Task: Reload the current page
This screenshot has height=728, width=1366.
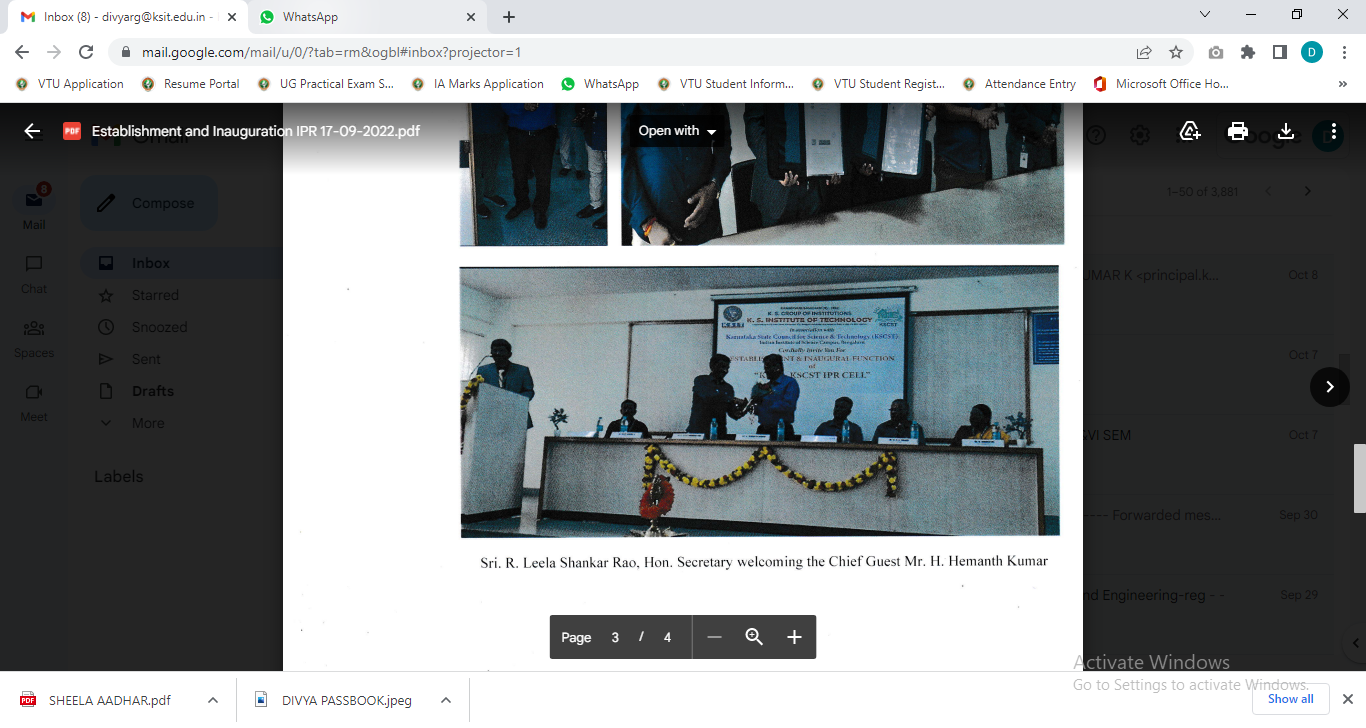Action: tap(86, 52)
